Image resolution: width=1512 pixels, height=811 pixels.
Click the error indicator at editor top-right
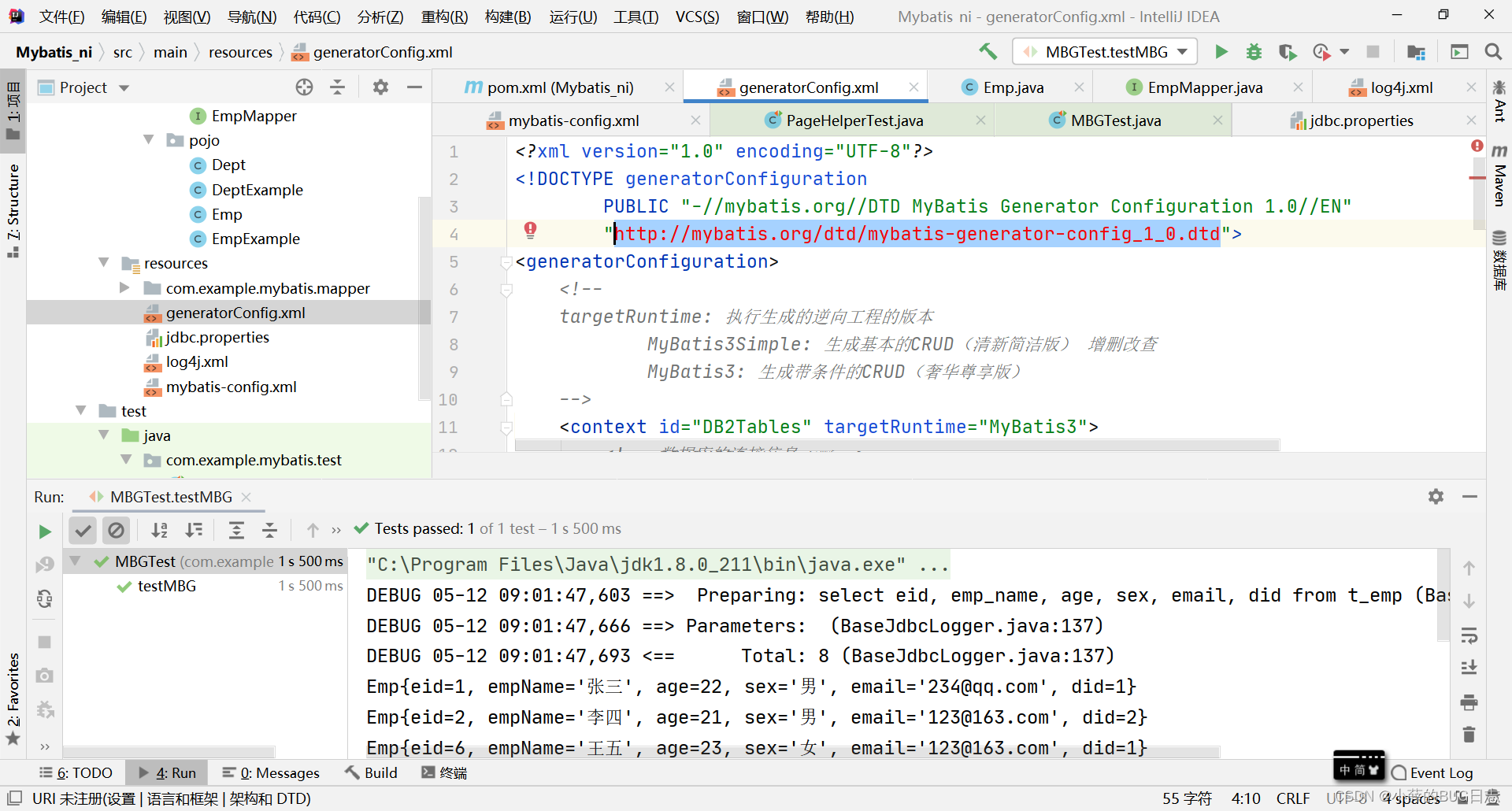[x=1477, y=146]
